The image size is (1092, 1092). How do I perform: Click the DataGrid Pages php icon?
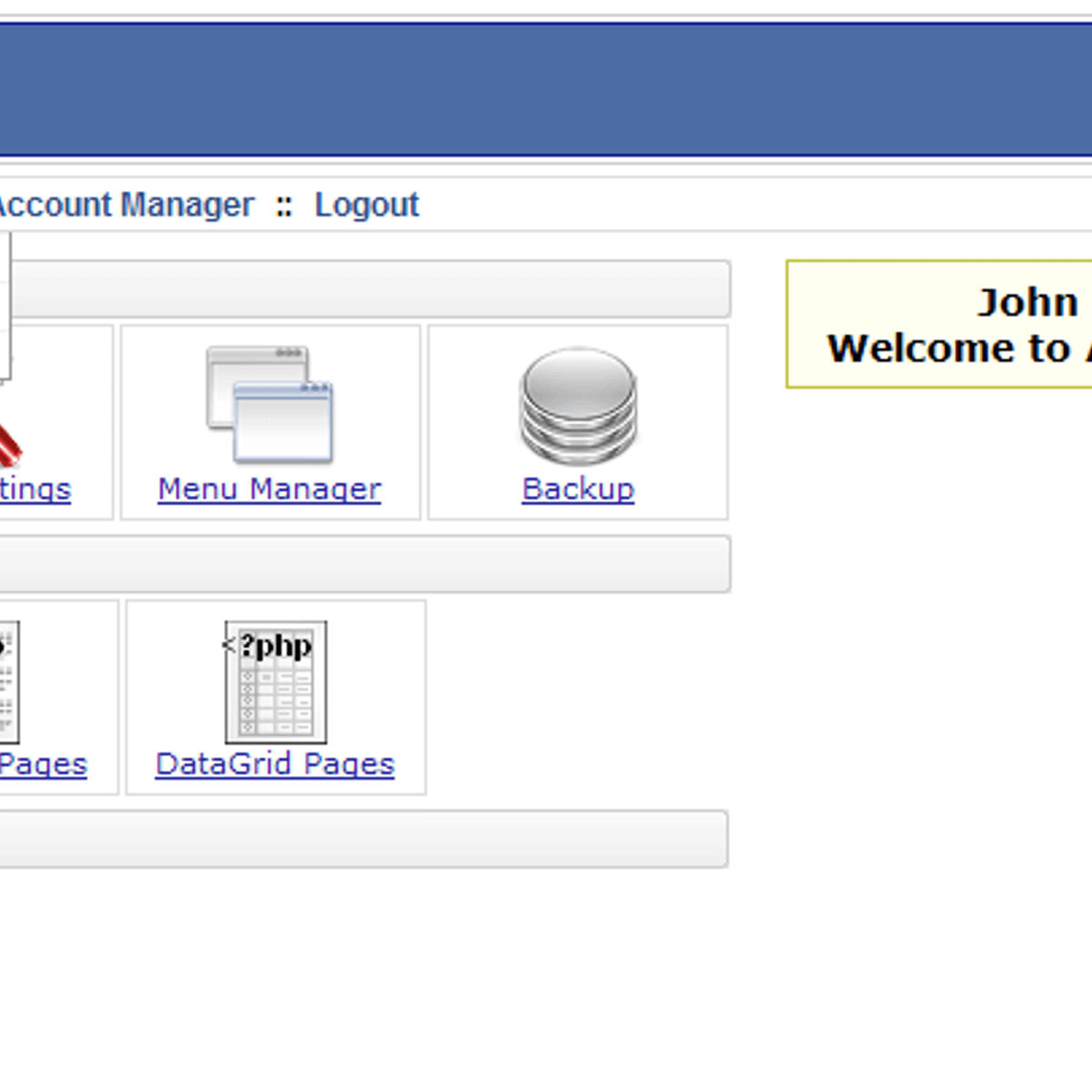tap(274, 682)
